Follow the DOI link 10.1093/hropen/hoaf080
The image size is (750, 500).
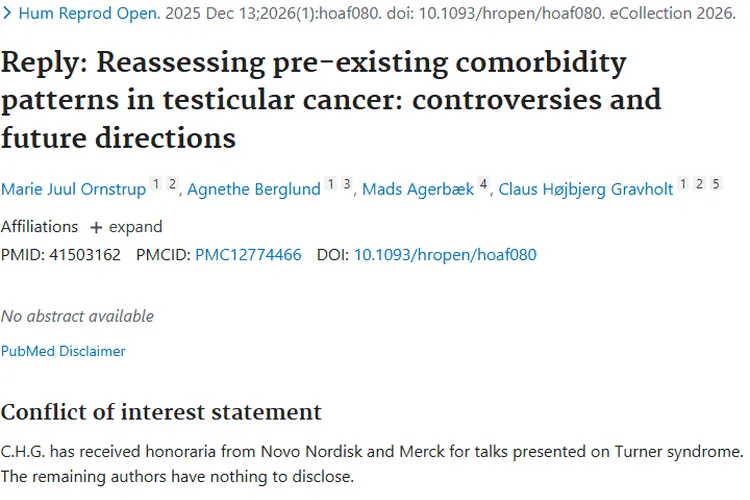(x=445, y=255)
